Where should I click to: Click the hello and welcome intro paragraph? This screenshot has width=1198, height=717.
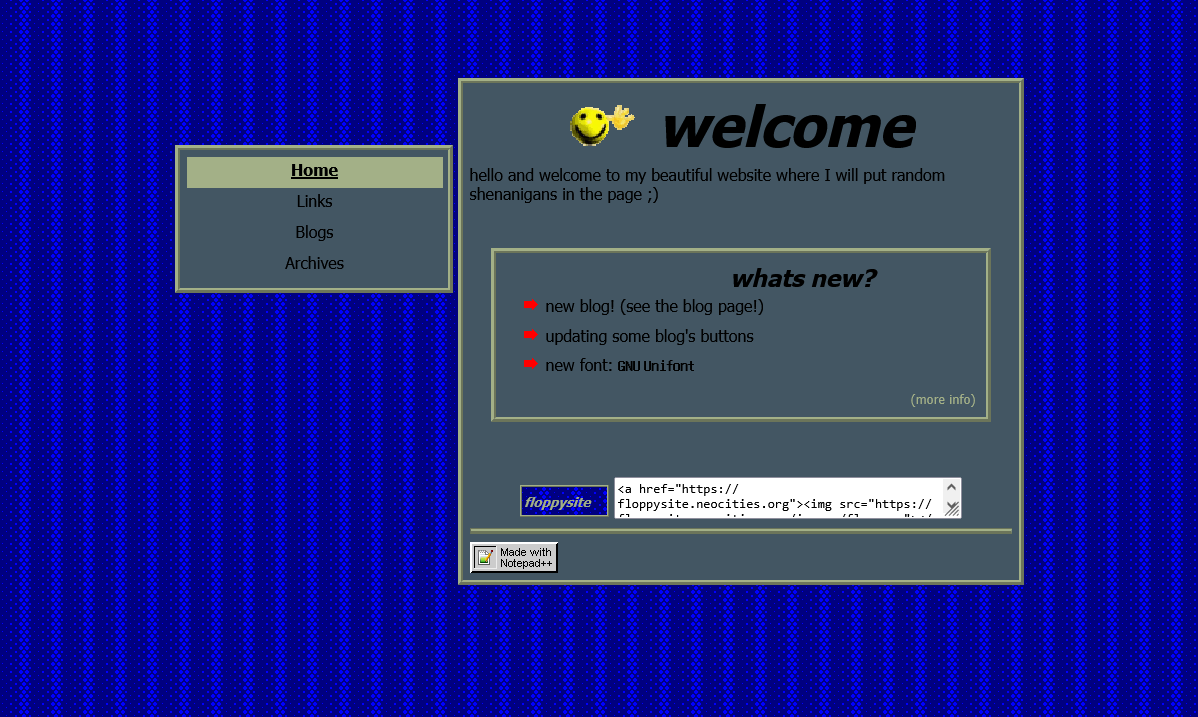point(706,185)
